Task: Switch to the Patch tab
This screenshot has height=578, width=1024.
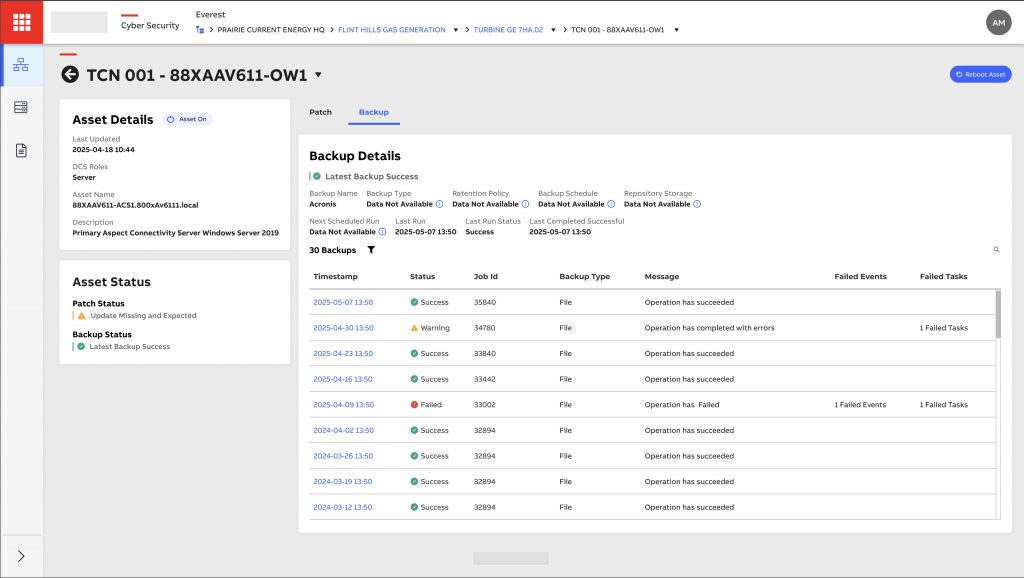Action: 320,112
